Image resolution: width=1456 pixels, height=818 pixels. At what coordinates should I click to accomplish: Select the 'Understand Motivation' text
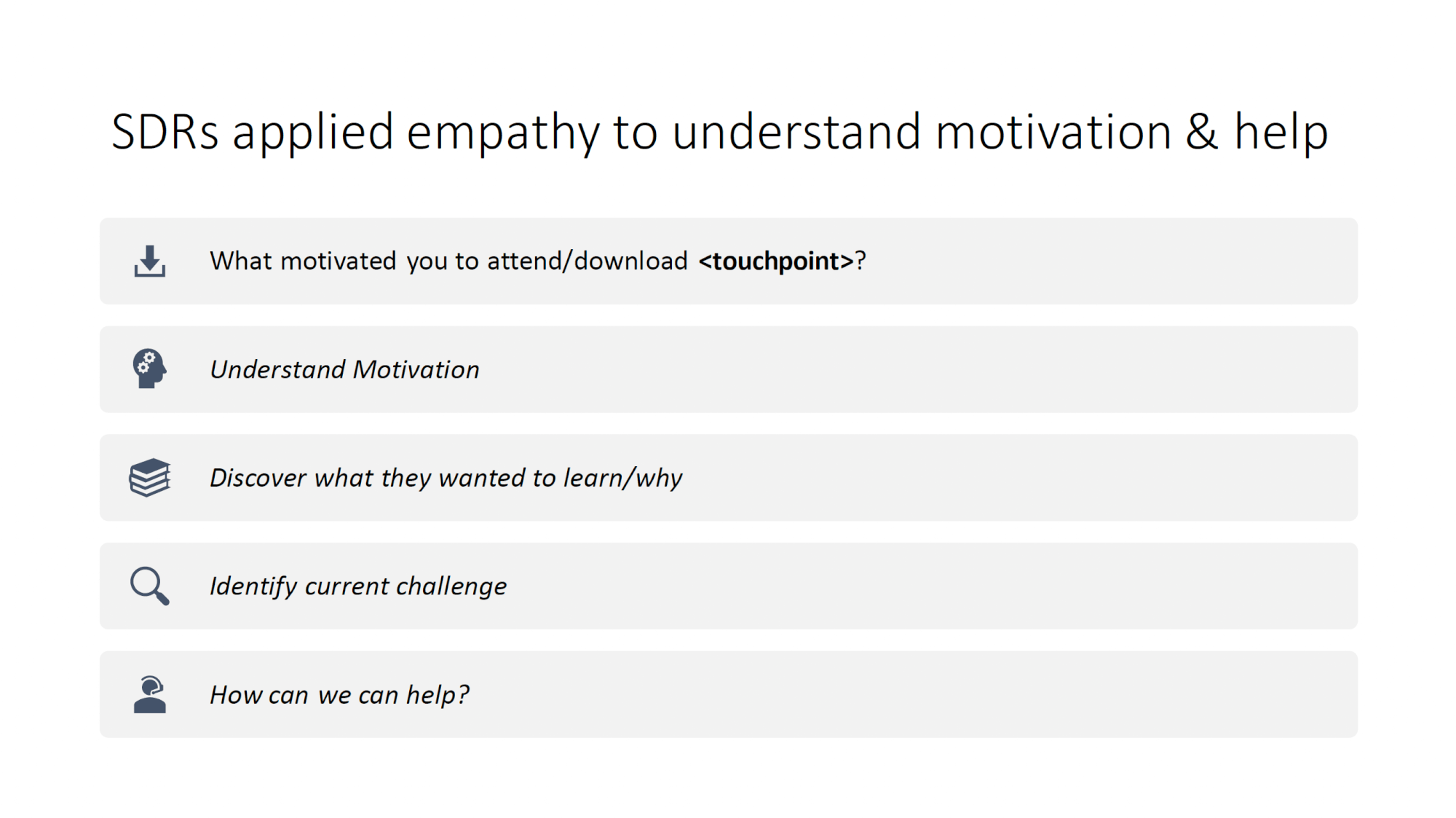pyautogui.click(x=344, y=369)
